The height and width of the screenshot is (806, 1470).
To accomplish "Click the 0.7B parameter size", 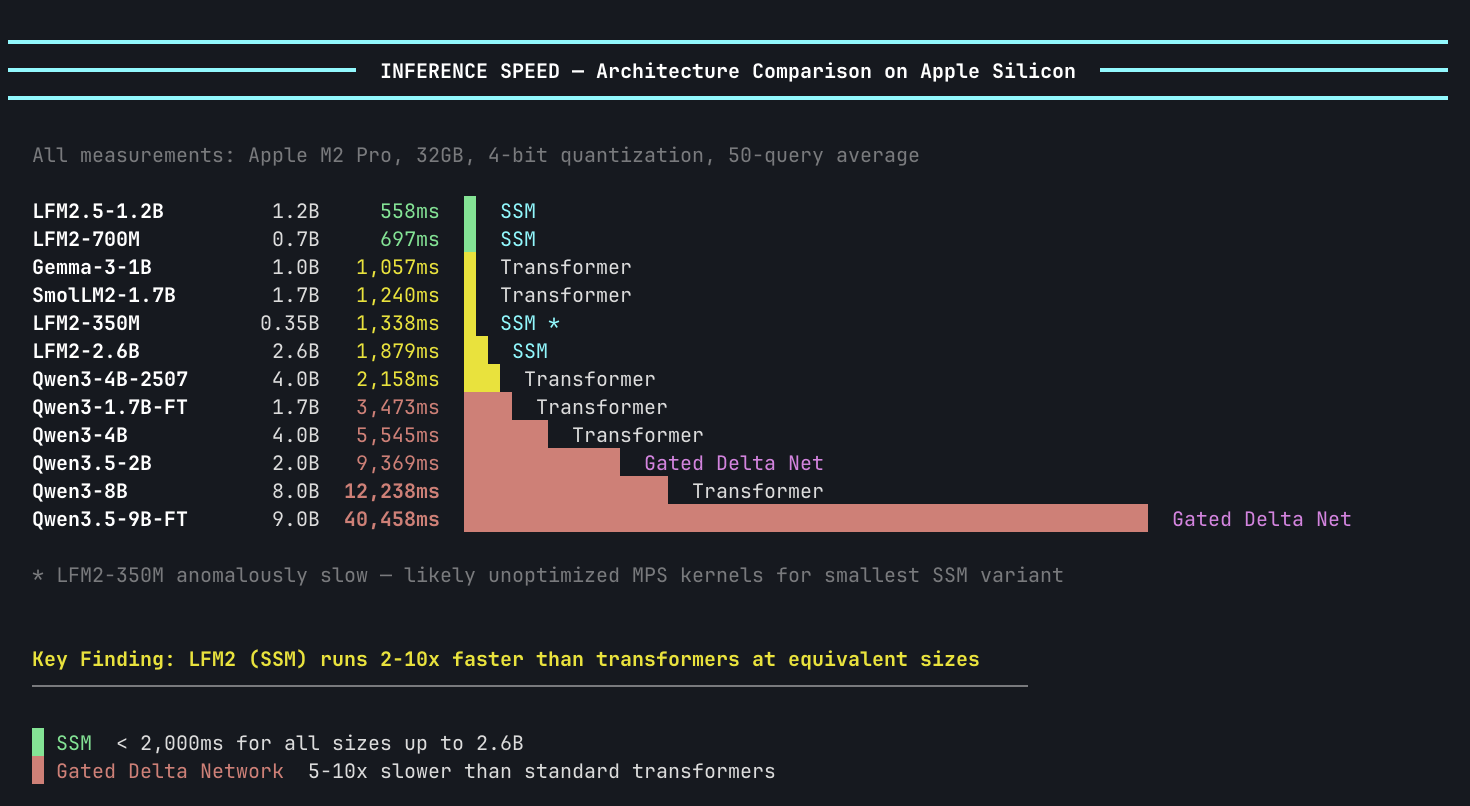I will 296,239.
